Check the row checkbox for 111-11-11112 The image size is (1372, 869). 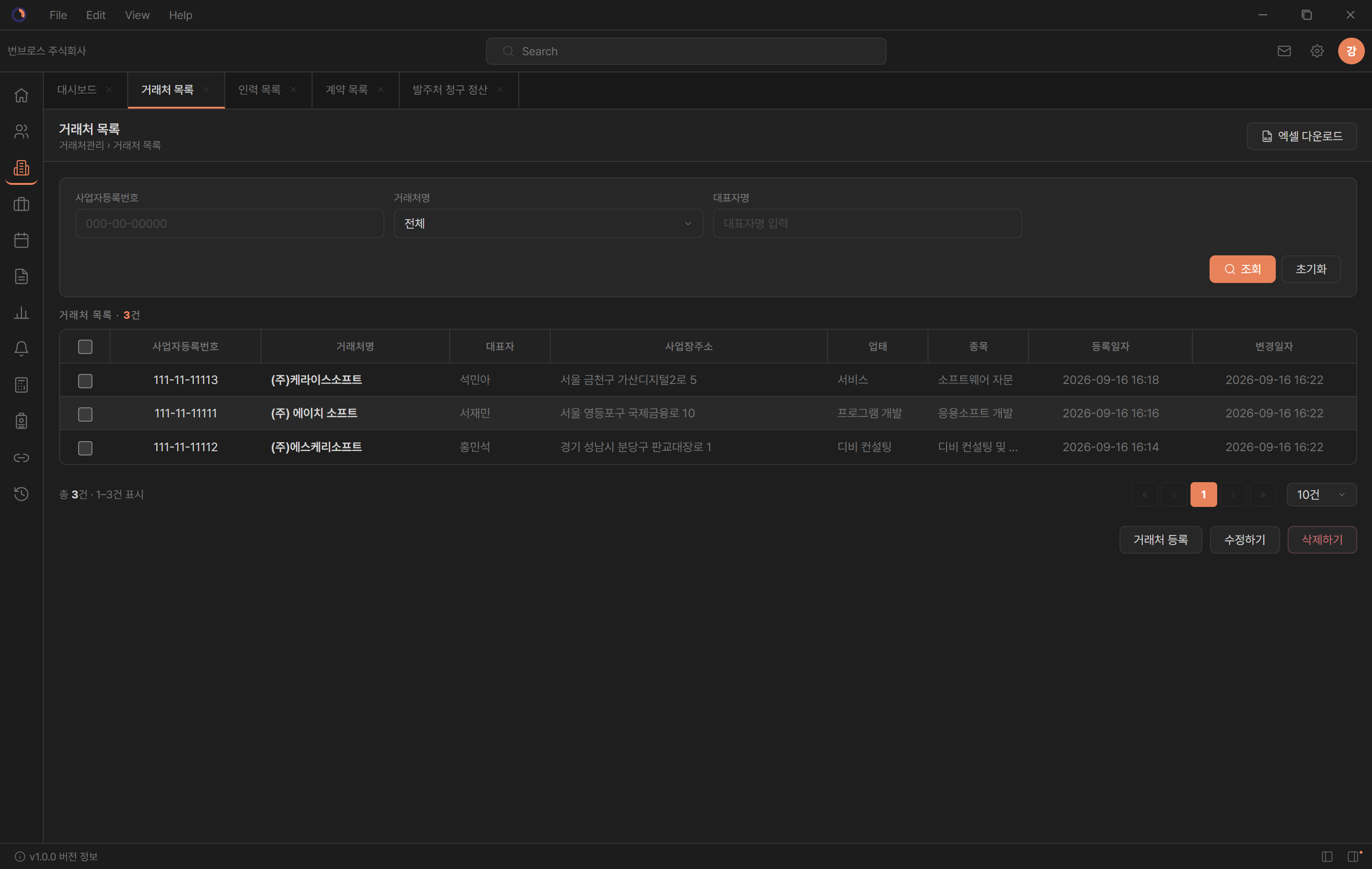tap(85, 448)
